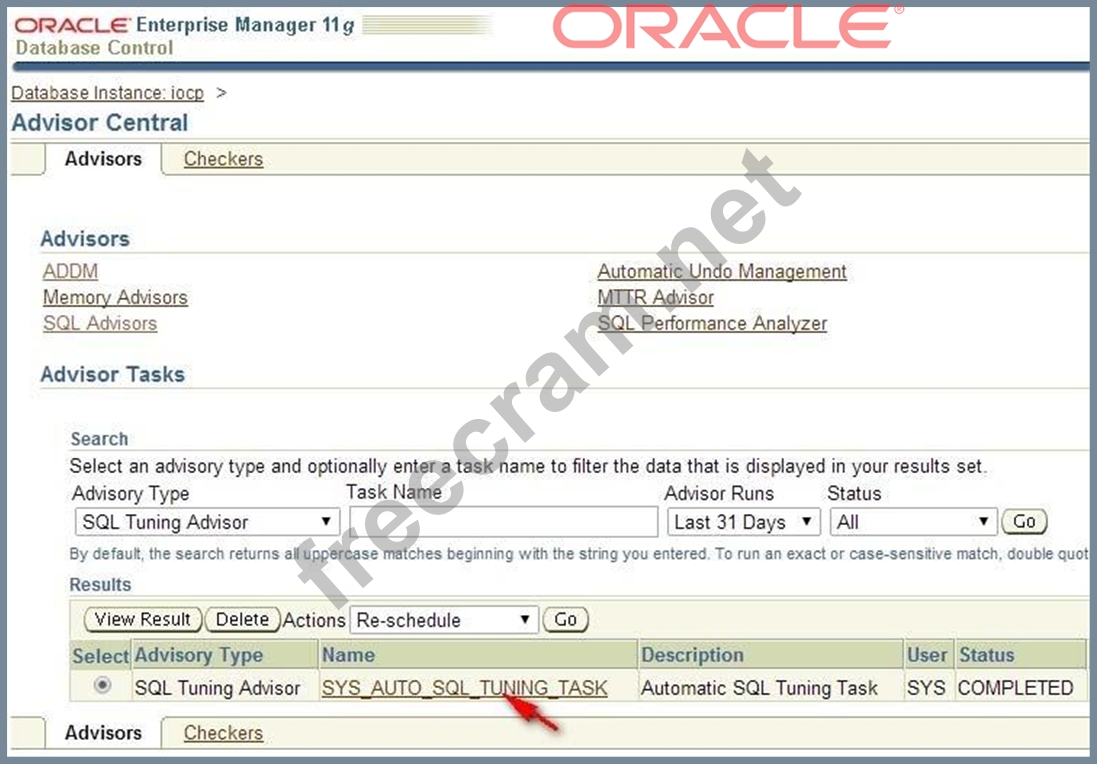
Task: Click the SYS user cell
Action: tap(926, 688)
